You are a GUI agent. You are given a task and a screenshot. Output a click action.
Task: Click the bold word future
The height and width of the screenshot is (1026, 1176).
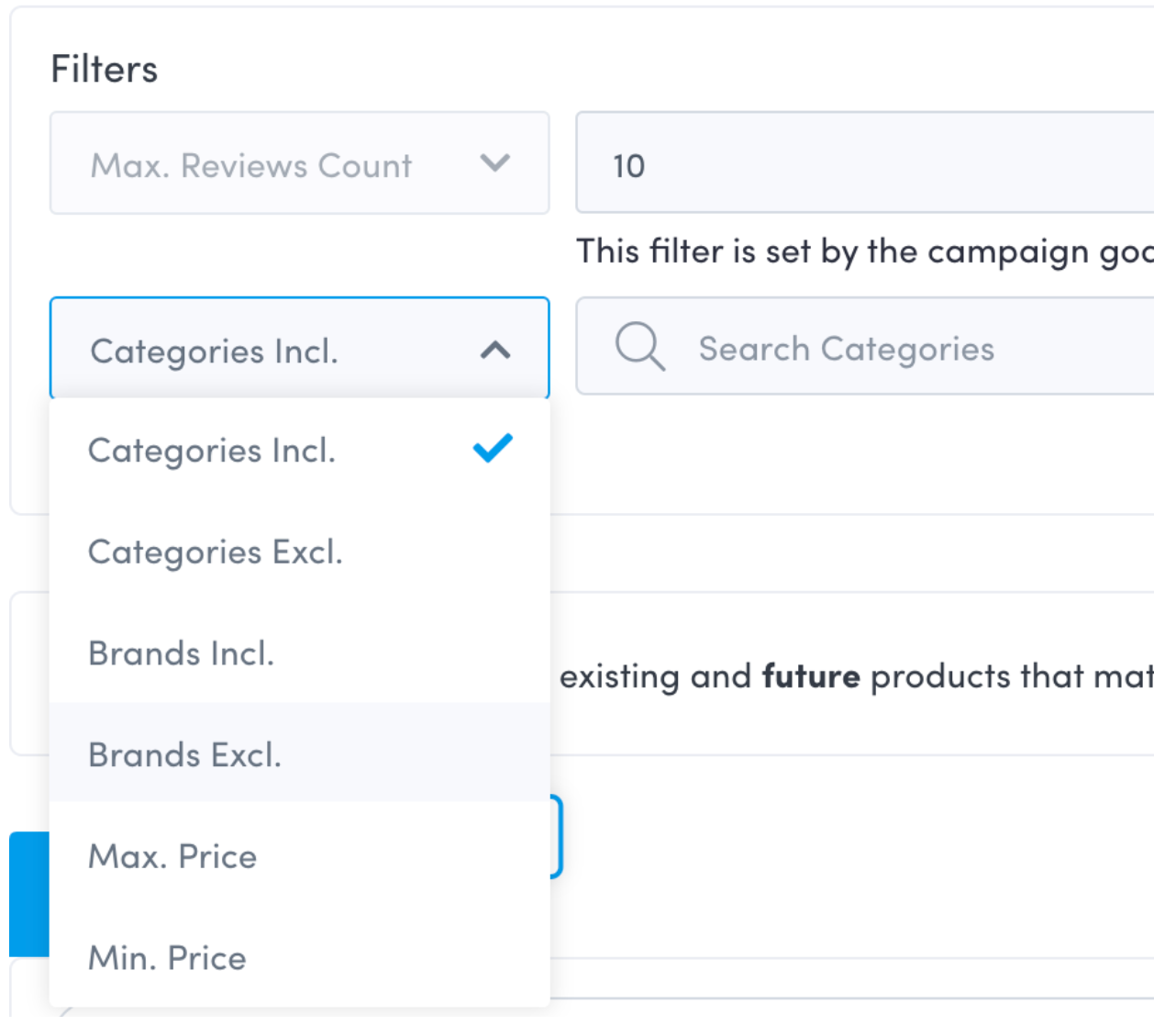[x=811, y=677]
